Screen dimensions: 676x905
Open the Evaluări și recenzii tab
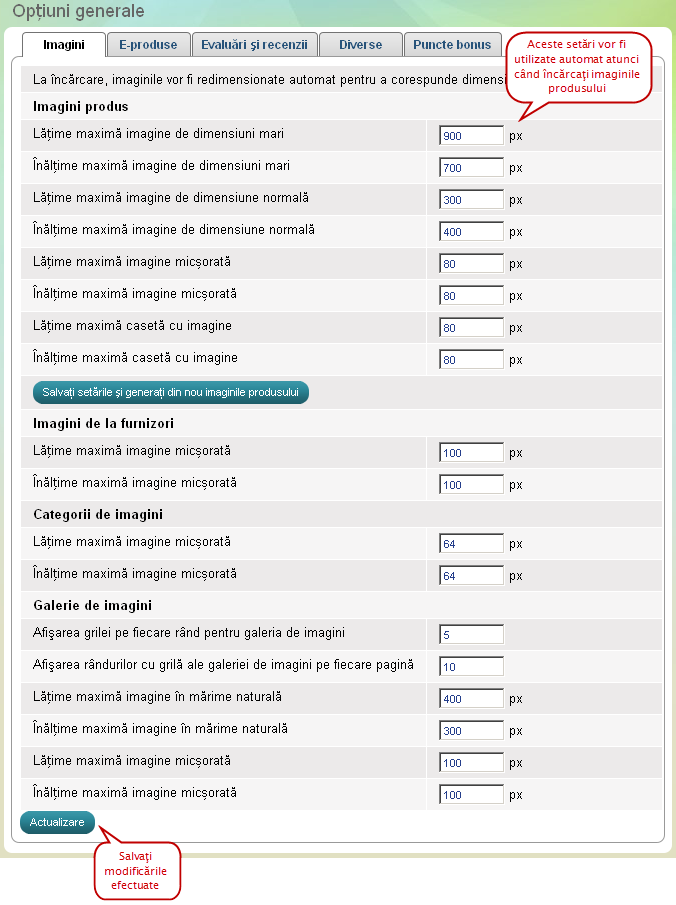coord(255,45)
